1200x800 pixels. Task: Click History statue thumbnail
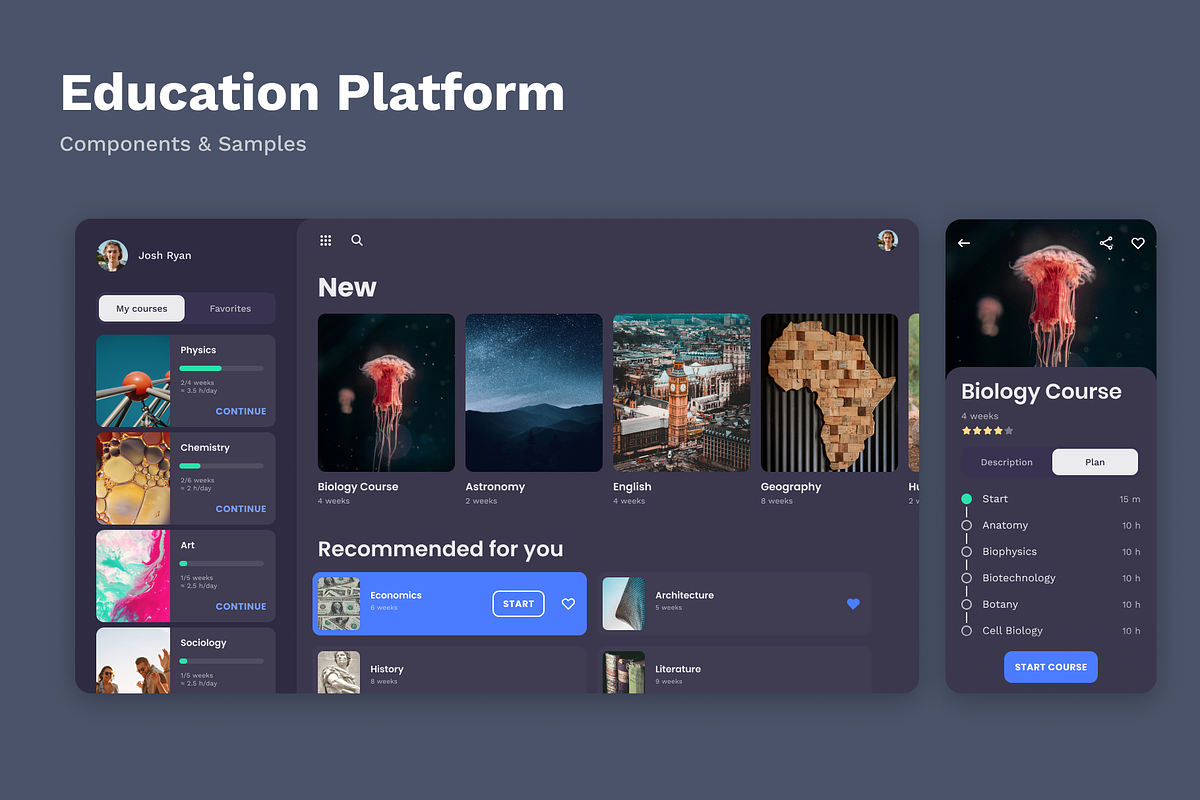coord(339,672)
